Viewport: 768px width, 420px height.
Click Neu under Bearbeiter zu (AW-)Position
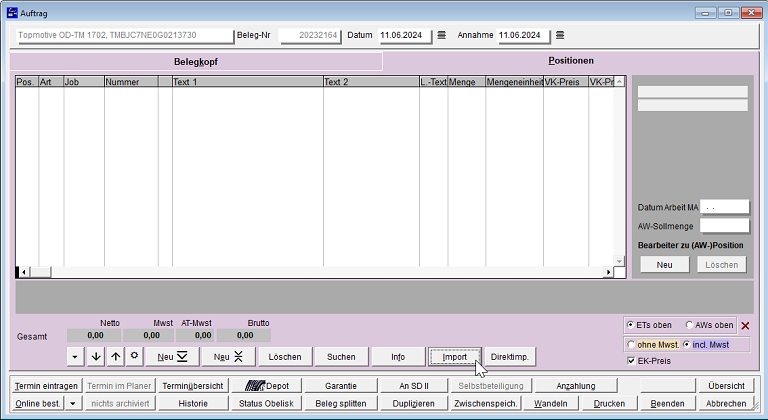(x=664, y=265)
